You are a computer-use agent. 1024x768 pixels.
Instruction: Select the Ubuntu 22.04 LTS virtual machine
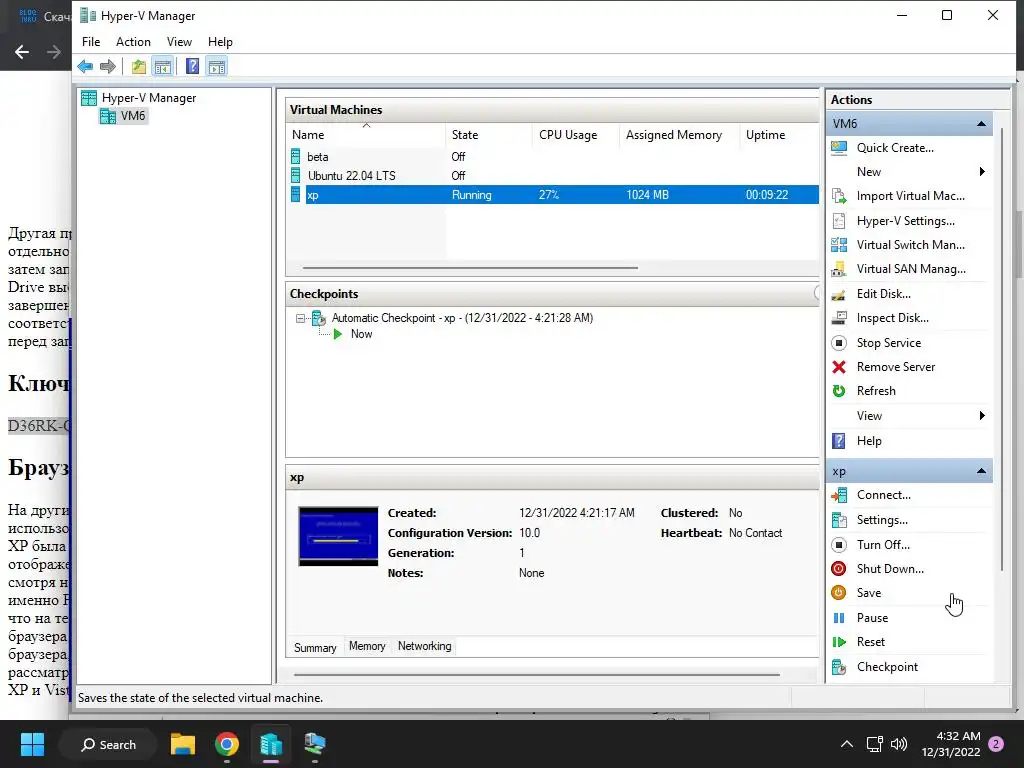(x=552, y=176)
